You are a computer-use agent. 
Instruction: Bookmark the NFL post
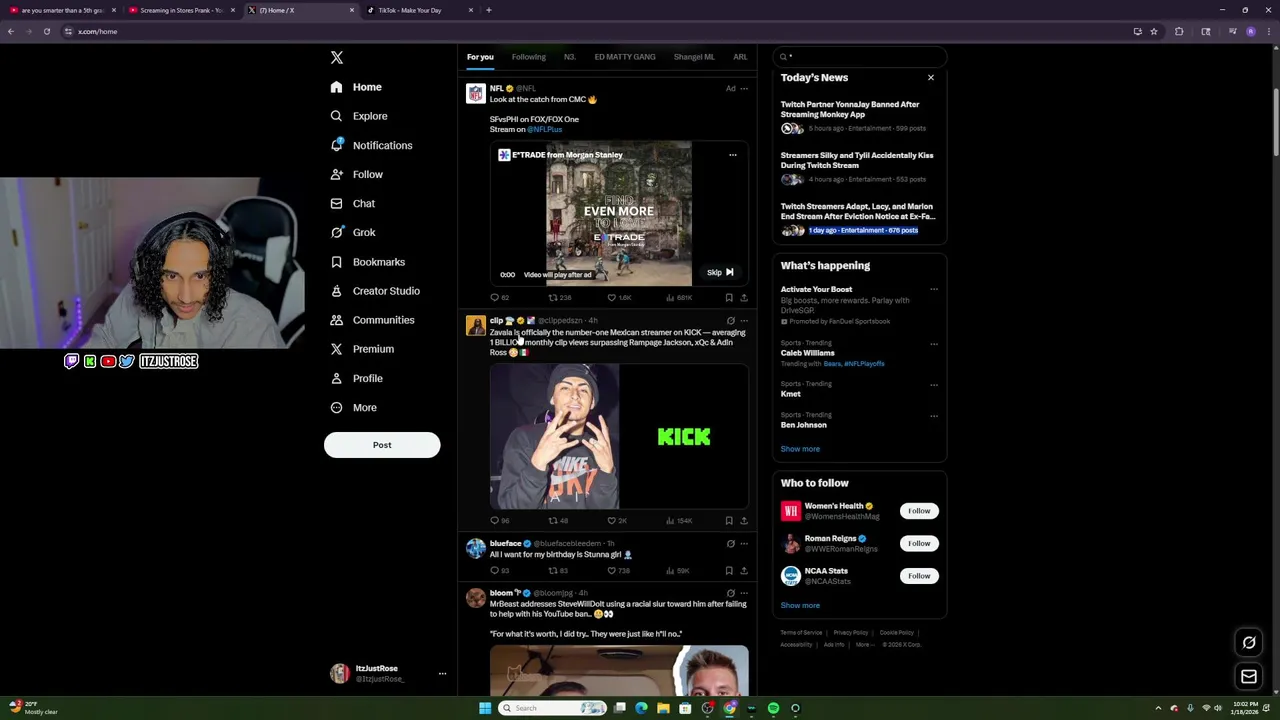coord(729,298)
